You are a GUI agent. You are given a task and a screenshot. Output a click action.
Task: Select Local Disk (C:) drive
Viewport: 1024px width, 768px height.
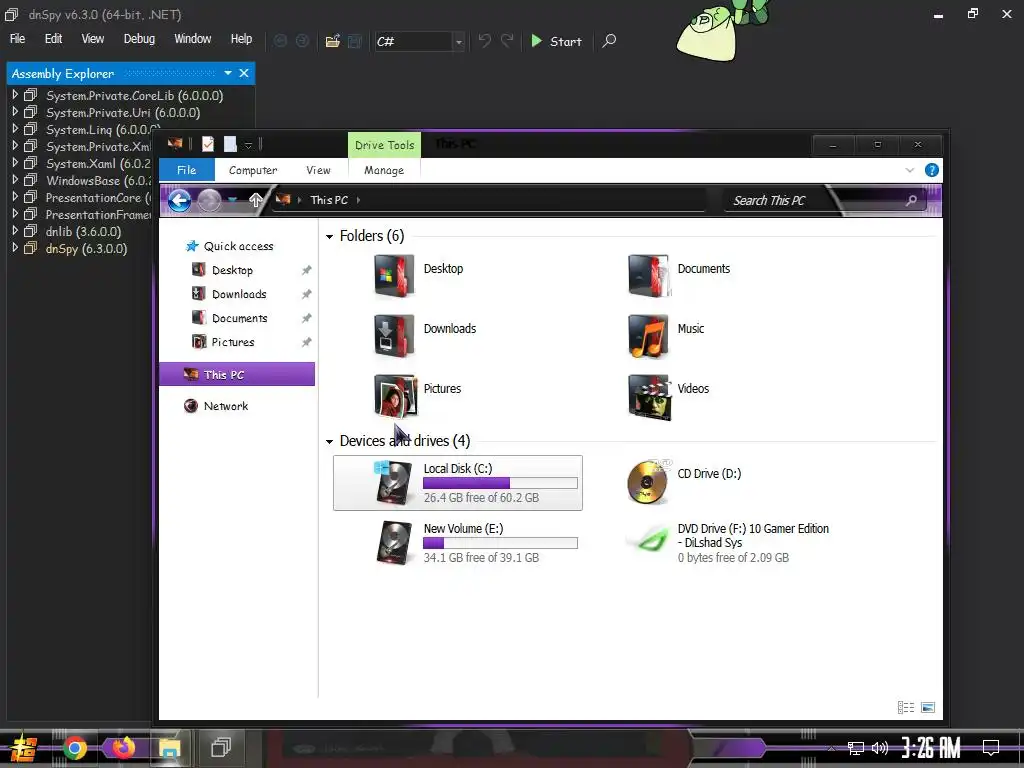pos(458,483)
